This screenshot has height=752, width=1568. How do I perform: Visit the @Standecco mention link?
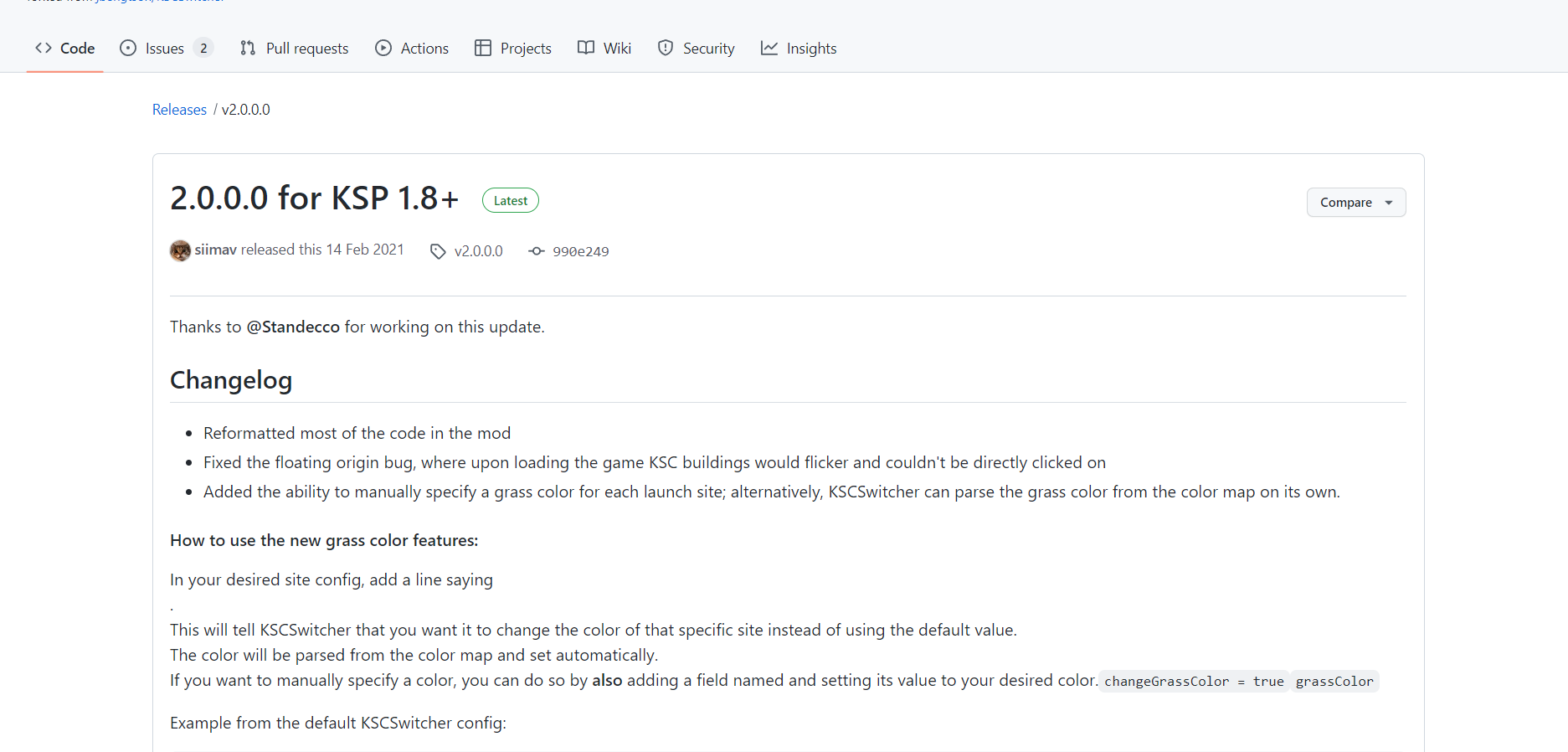pos(293,327)
